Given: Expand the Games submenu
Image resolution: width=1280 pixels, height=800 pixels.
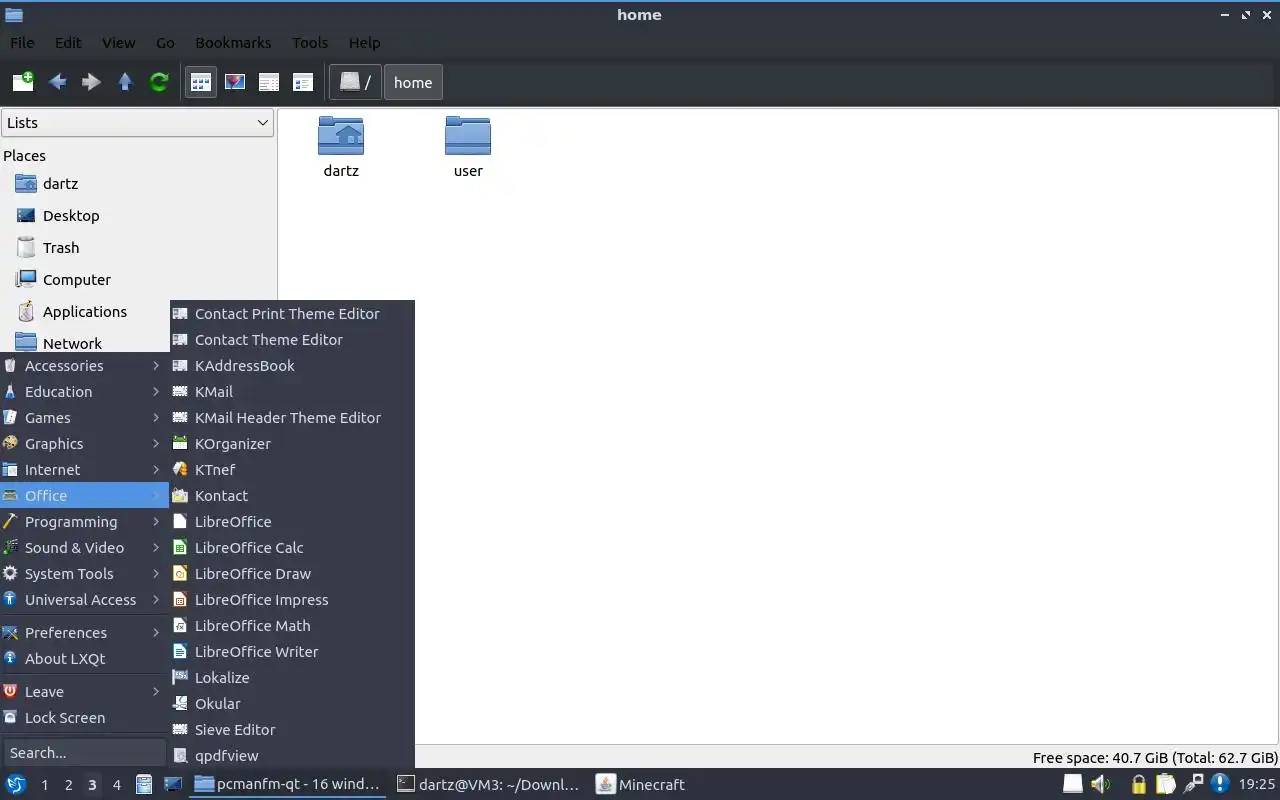Looking at the screenshot, I should coord(84,418).
